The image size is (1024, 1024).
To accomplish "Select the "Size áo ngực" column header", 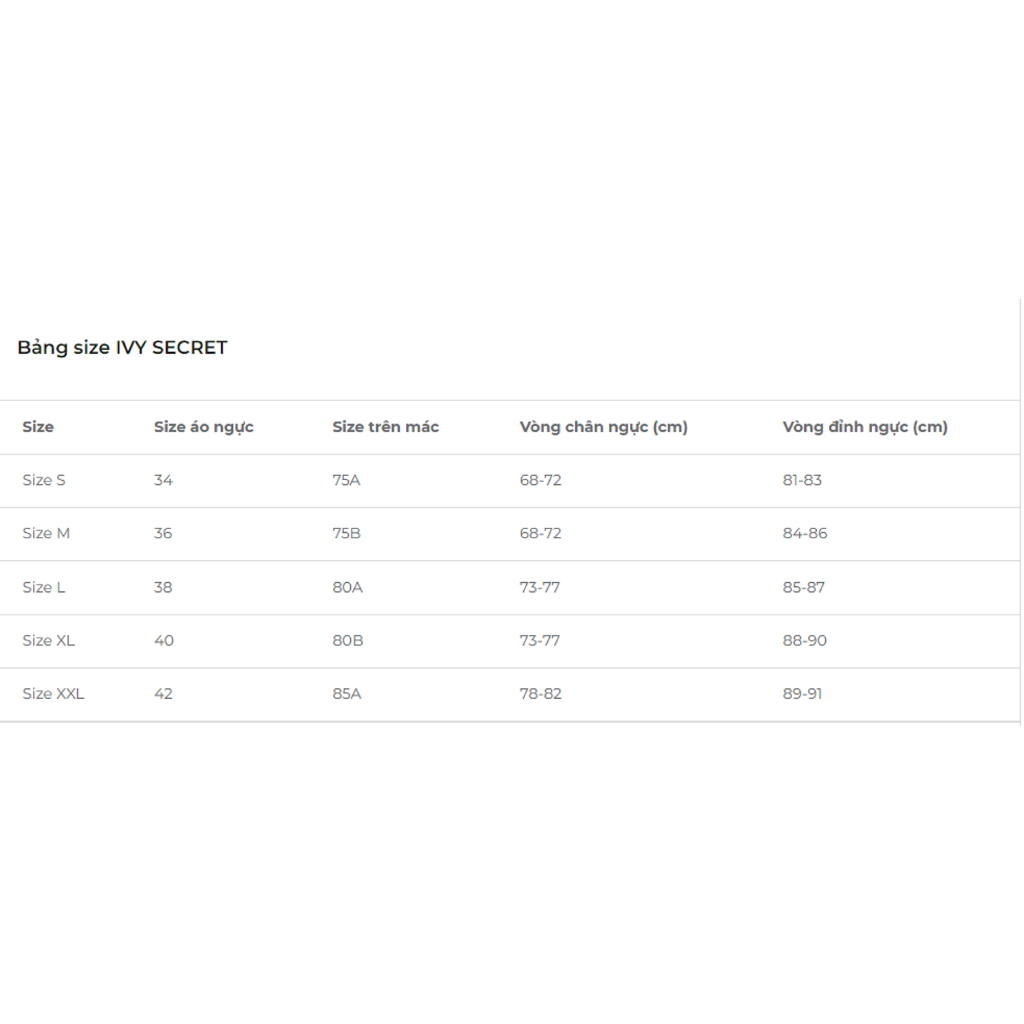I will pyautogui.click(x=204, y=427).
